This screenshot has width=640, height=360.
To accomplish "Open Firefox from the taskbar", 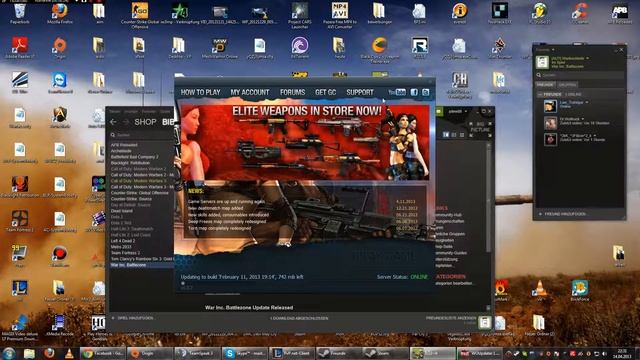I will (49, 353).
